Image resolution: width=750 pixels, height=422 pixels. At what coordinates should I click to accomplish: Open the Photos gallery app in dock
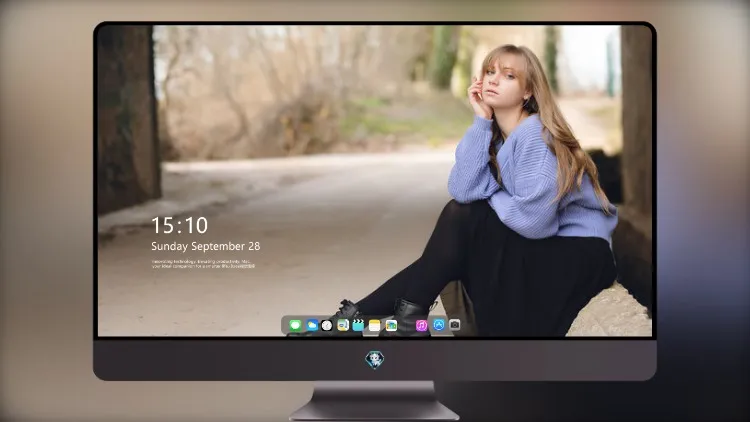click(391, 325)
